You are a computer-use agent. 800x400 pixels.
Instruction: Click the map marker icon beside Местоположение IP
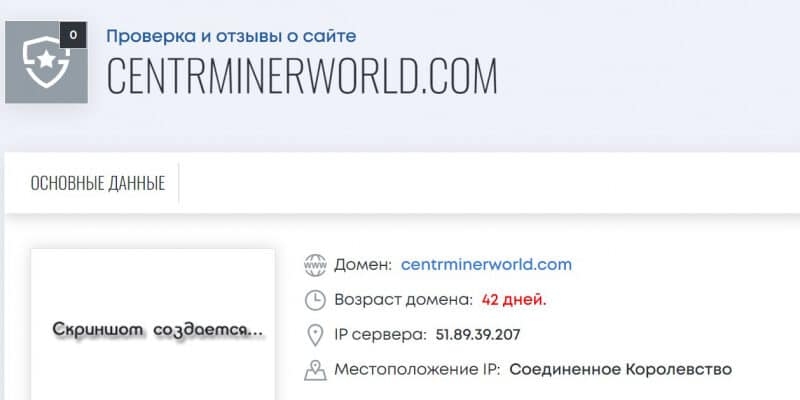(x=315, y=370)
